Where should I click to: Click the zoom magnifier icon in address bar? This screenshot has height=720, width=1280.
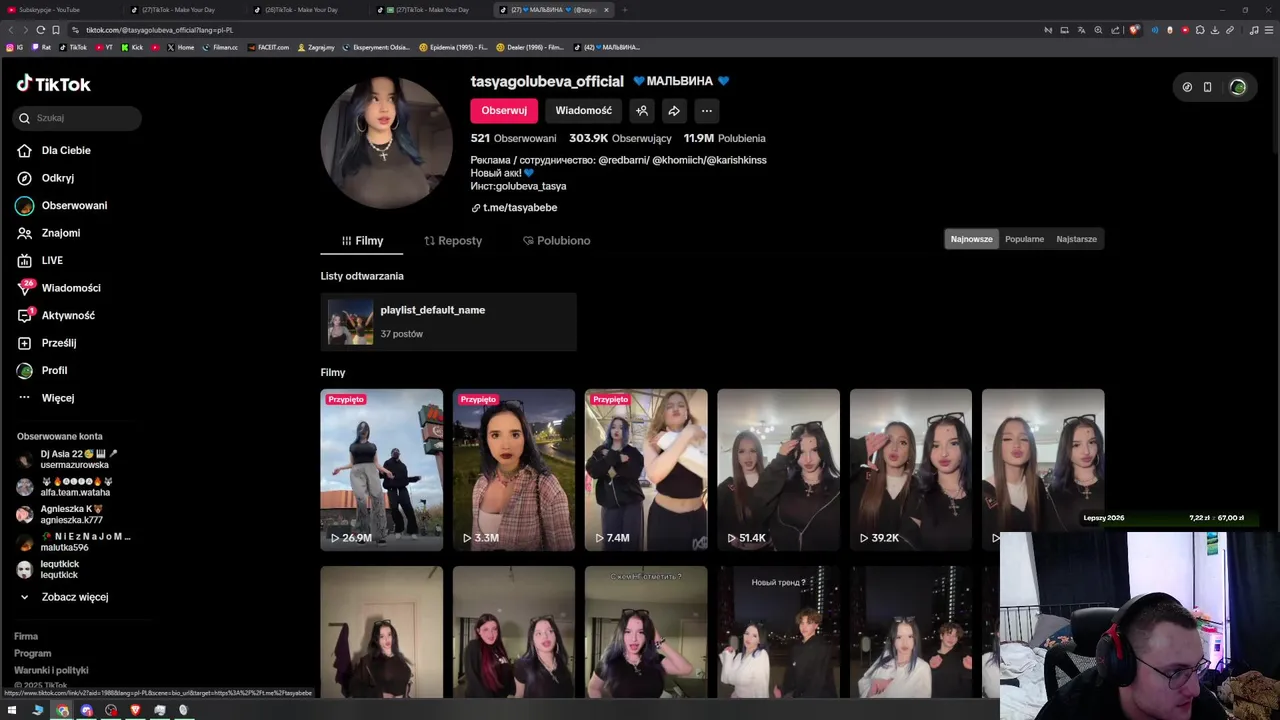pyautogui.click(x=1098, y=30)
